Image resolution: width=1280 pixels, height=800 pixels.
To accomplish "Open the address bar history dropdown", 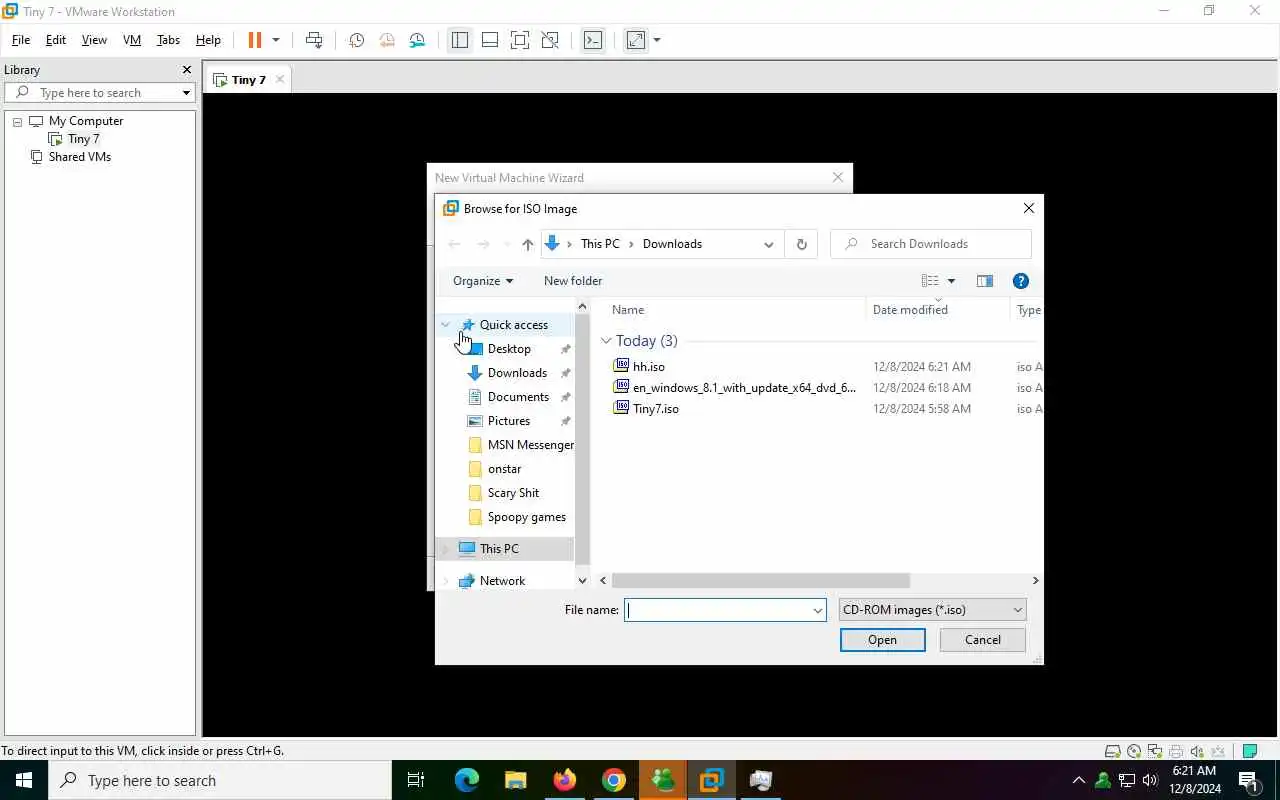I will coord(768,244).
